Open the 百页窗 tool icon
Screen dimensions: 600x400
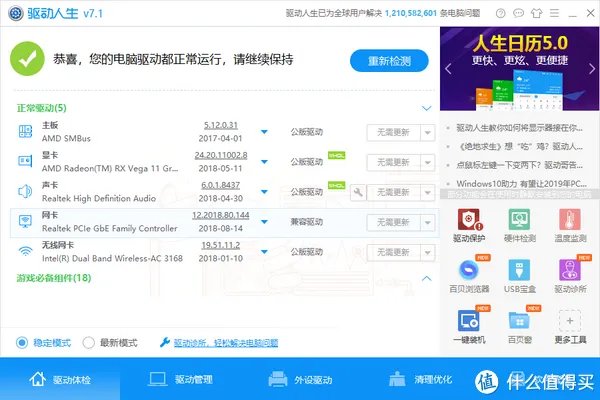pos(519,321)
